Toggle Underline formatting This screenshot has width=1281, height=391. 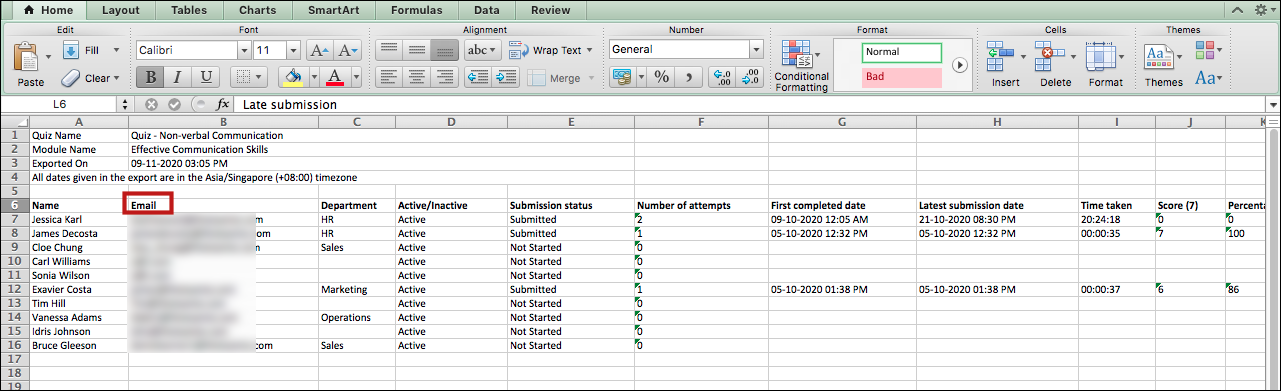point(206,77)
